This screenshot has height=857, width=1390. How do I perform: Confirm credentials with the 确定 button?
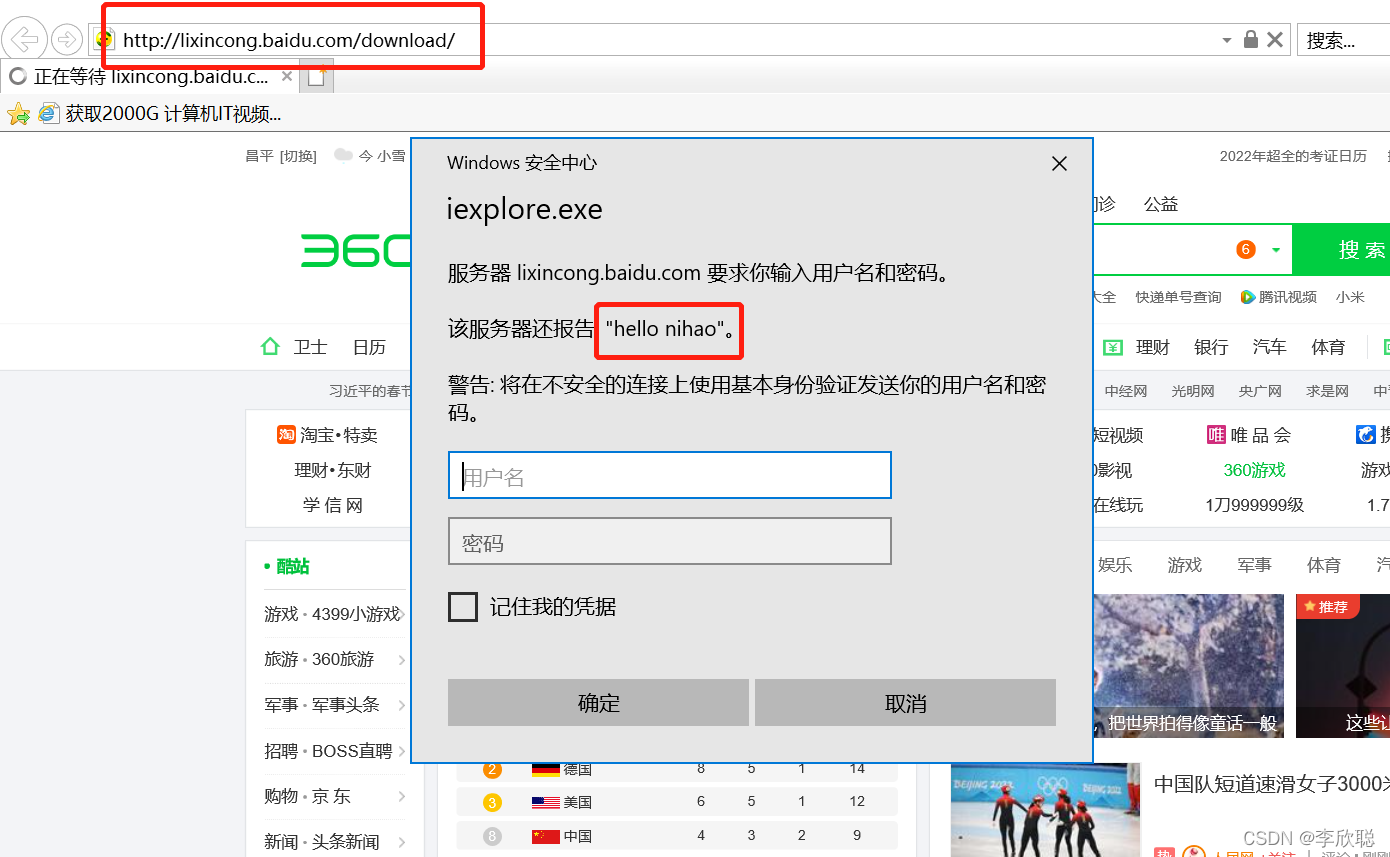(x=598, y=703)
